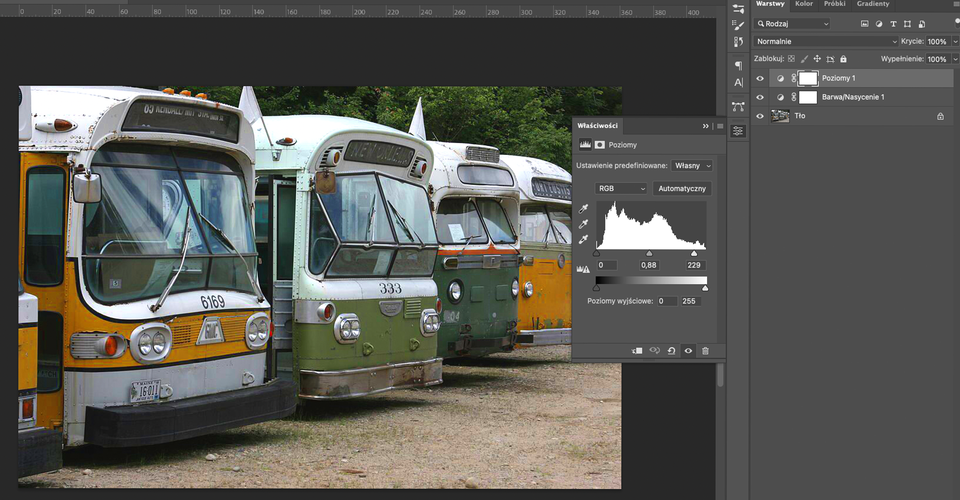This screenshot has height=500, width=960.
Task: Reset Levels to adjustment defaults
Action: 672,351
